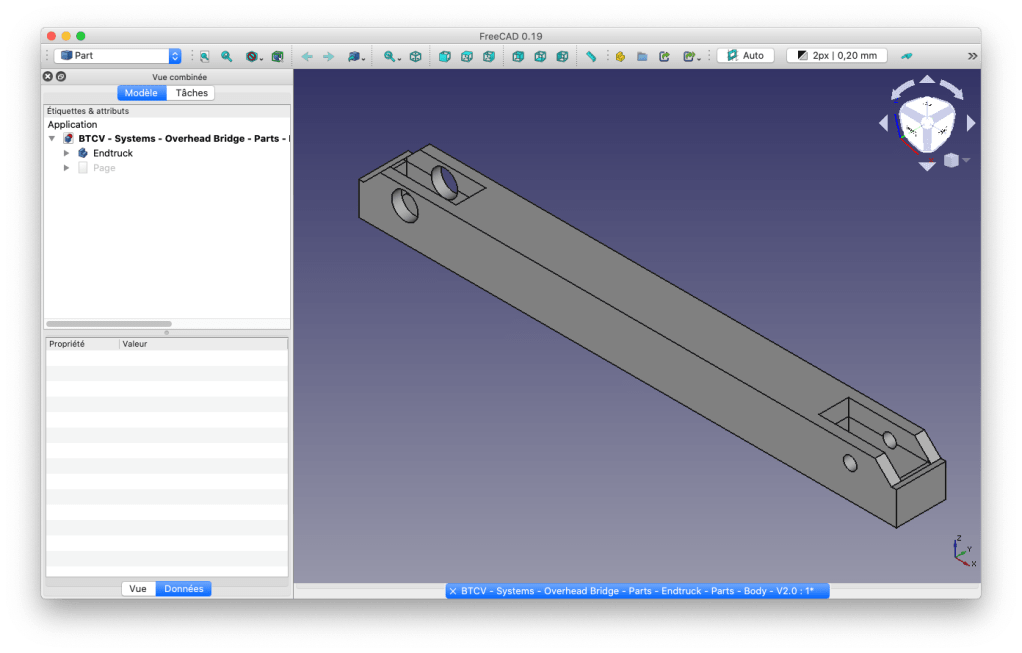This screenshot has height=653, width=1022.
Task: Collapse the BTCV document tree node
Action: [52, 139]
